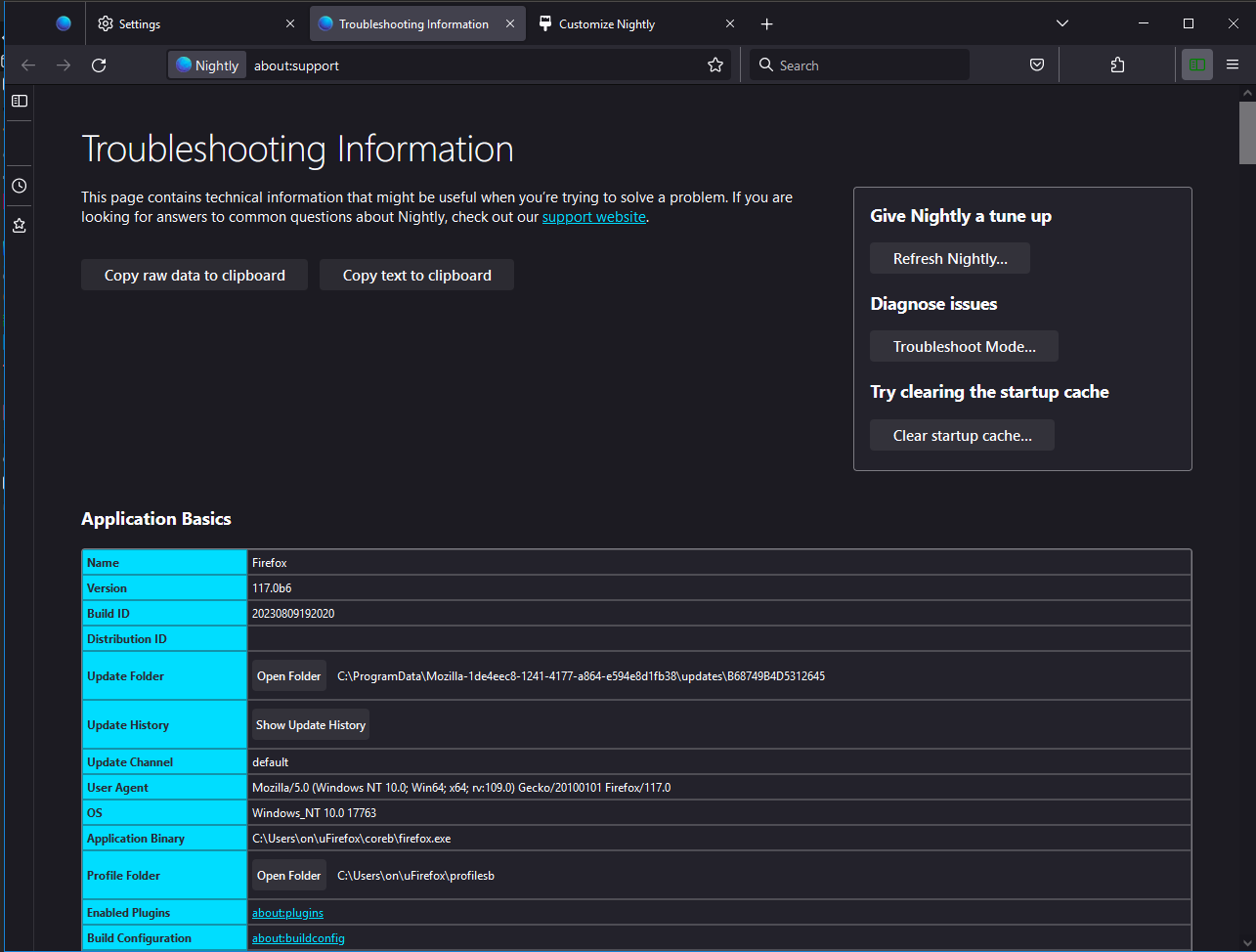Select the version value 117.0b6

(272, 587)
